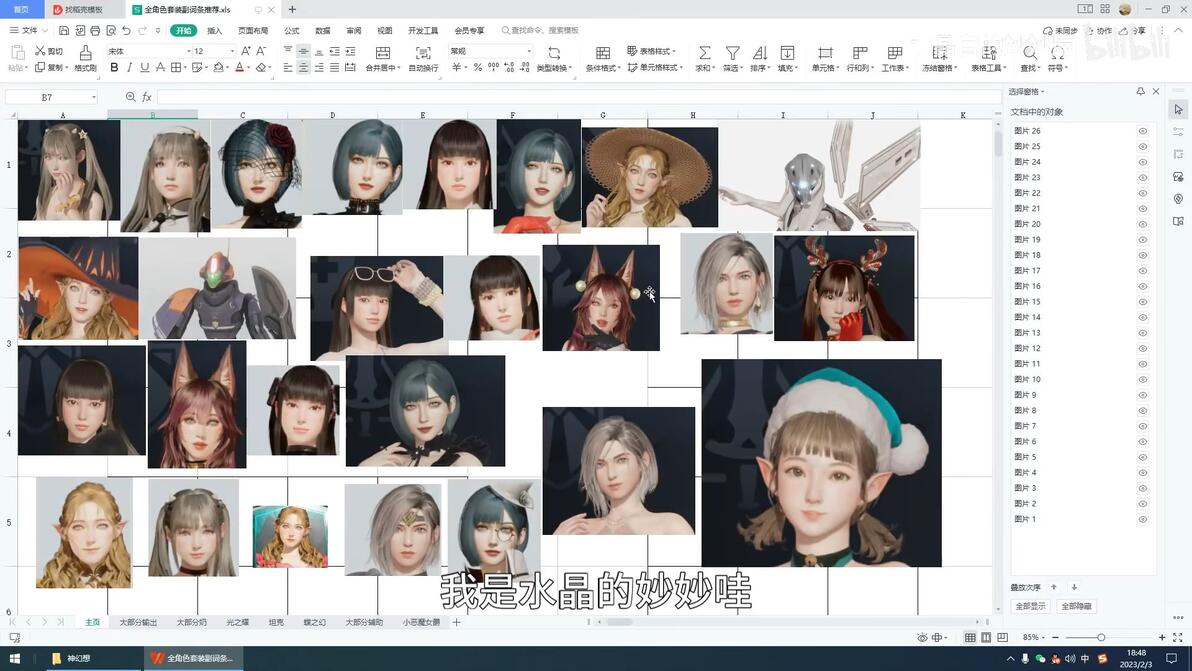Toggle visibility of 图片 20

point(1143,224)
